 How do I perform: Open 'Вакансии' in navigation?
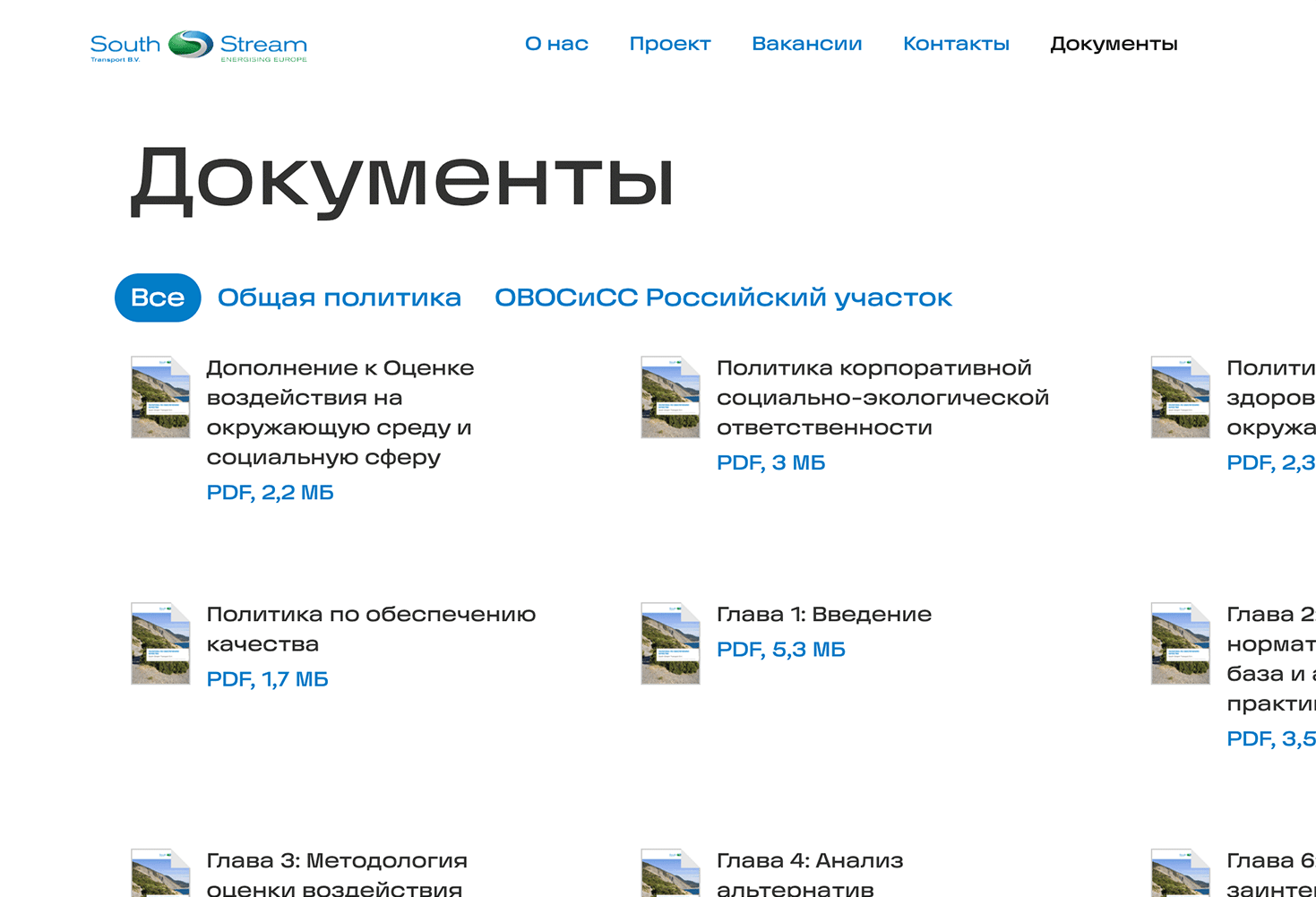806,44
